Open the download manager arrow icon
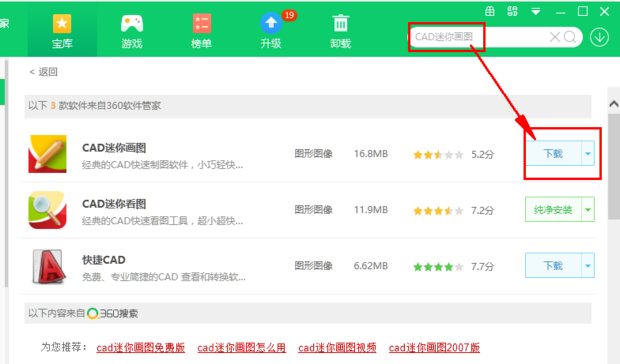The width and height of the screenshot is (620, 364). [599, 37]
